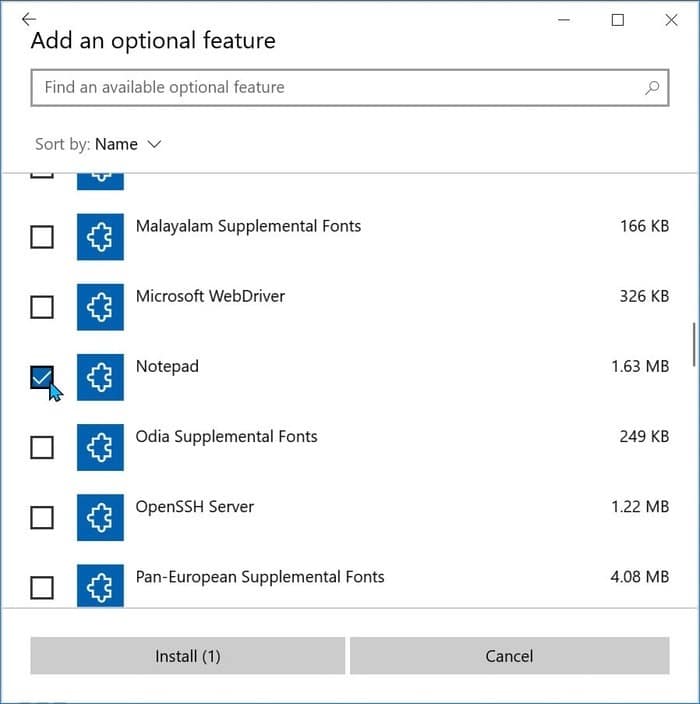Check the Malayalam Supplemental Fonts checkbox
Viewport: 700px width, 704px height.
(42, 237)
